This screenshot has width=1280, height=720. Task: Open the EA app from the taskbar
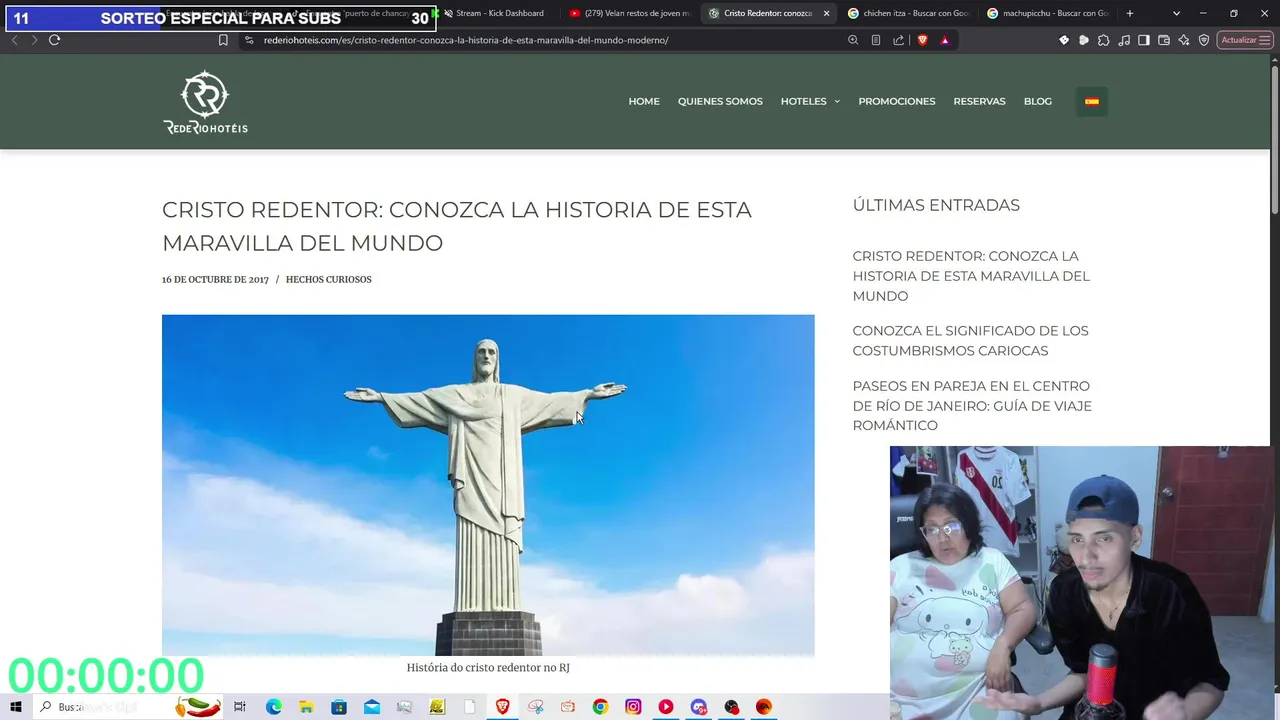pyautogui.click(x=764, y=707)
